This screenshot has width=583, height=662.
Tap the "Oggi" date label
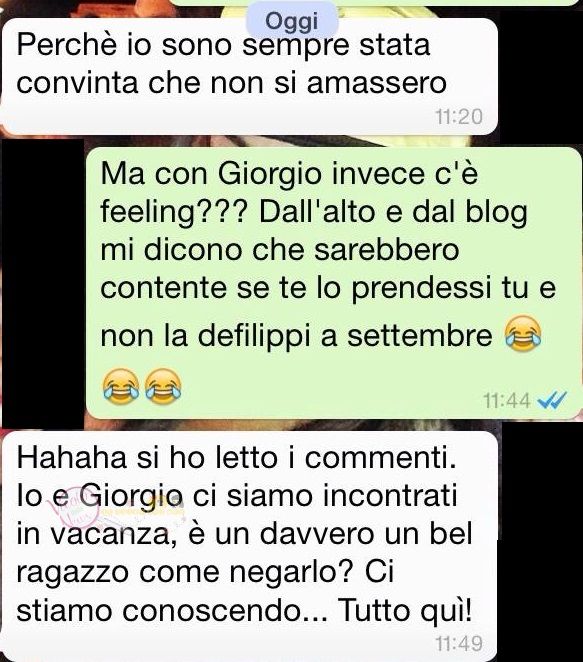[292, 20]
